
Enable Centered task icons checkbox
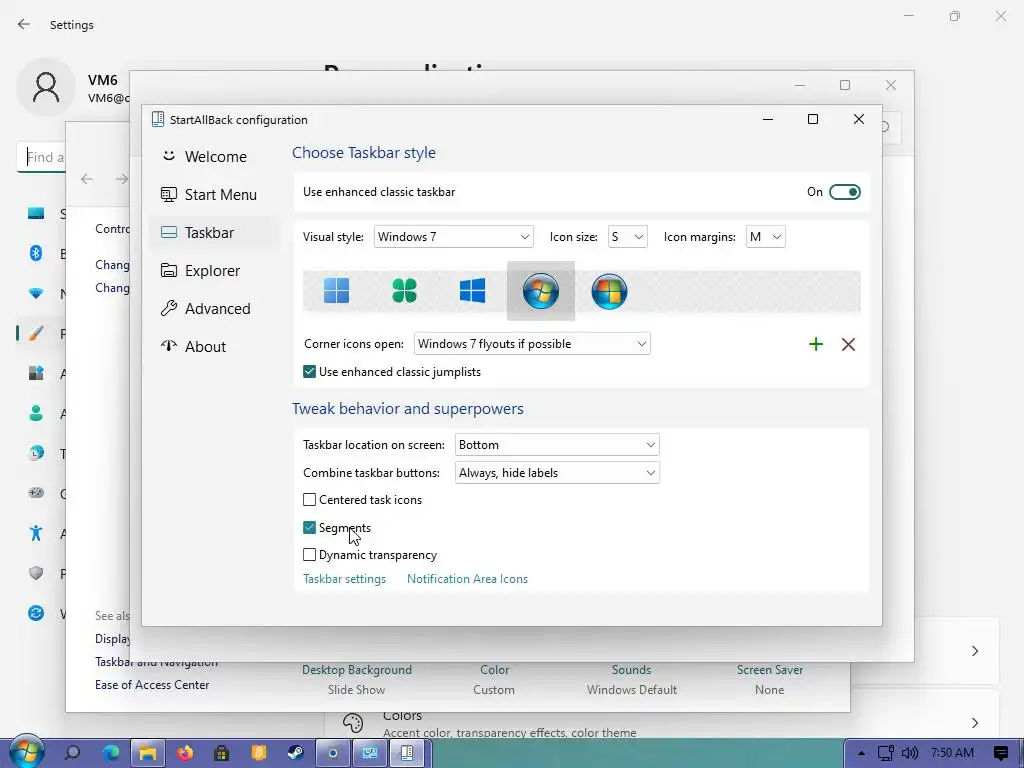click(310, 500)
